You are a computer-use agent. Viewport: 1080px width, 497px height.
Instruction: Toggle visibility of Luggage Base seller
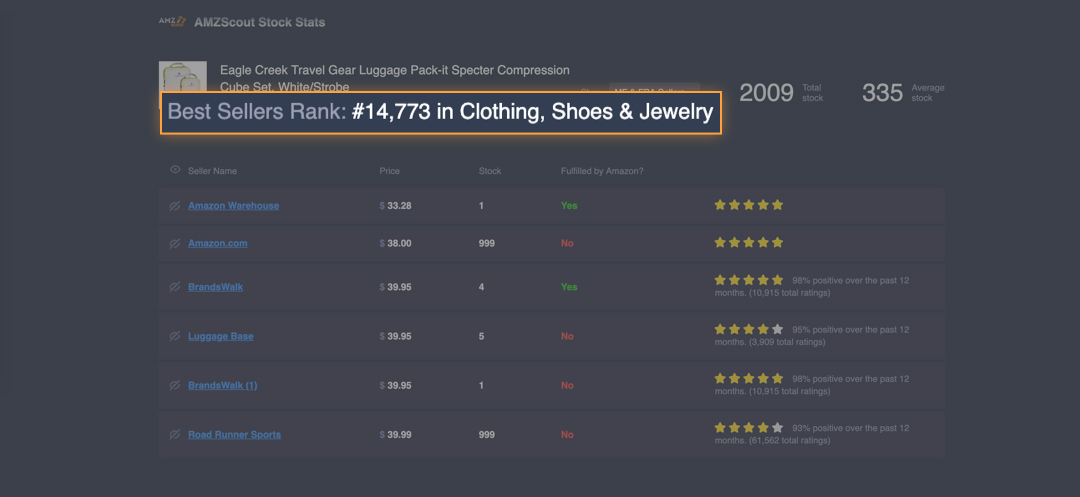pos(175,337)
